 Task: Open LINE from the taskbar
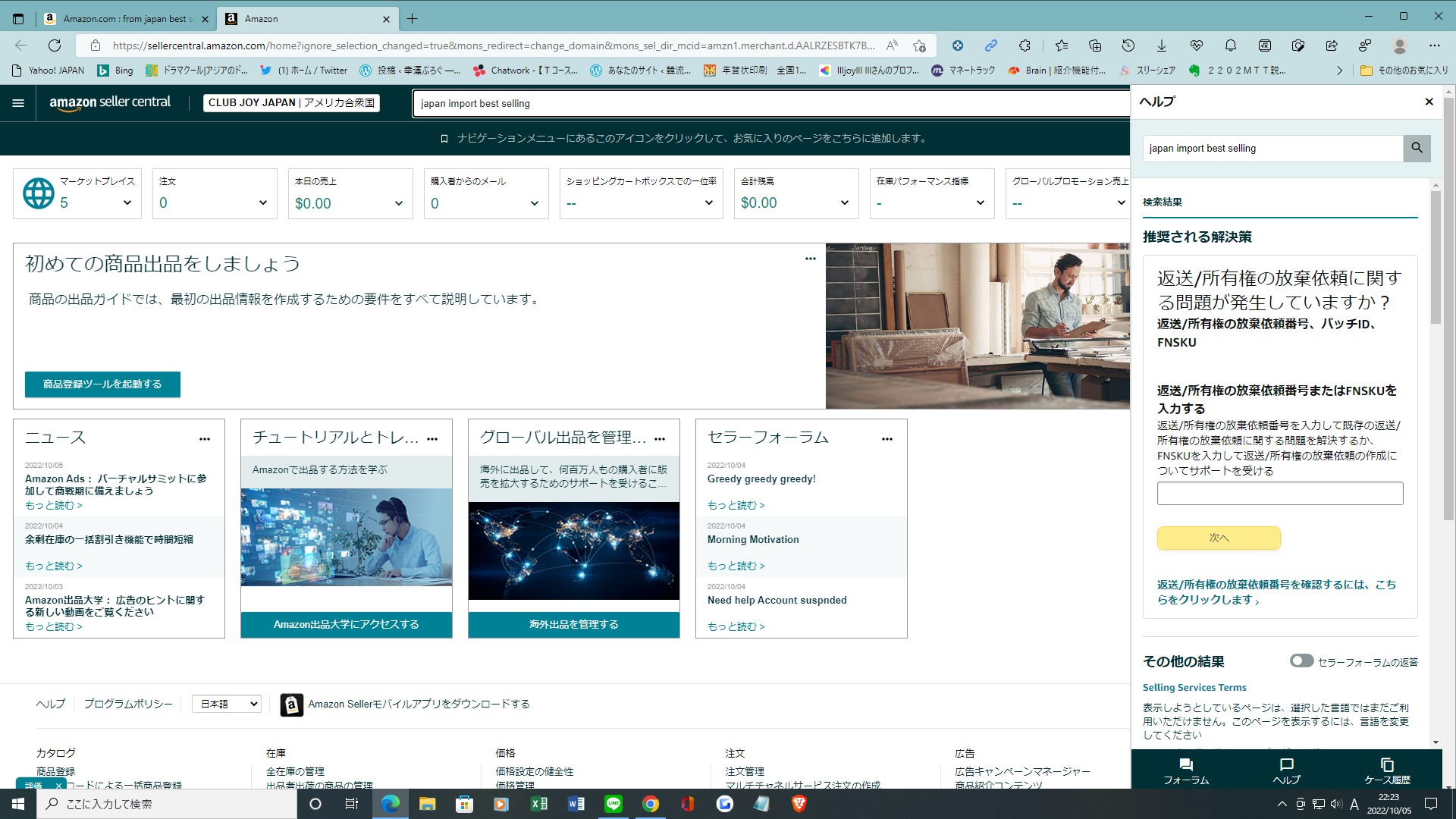coord(613,804)
